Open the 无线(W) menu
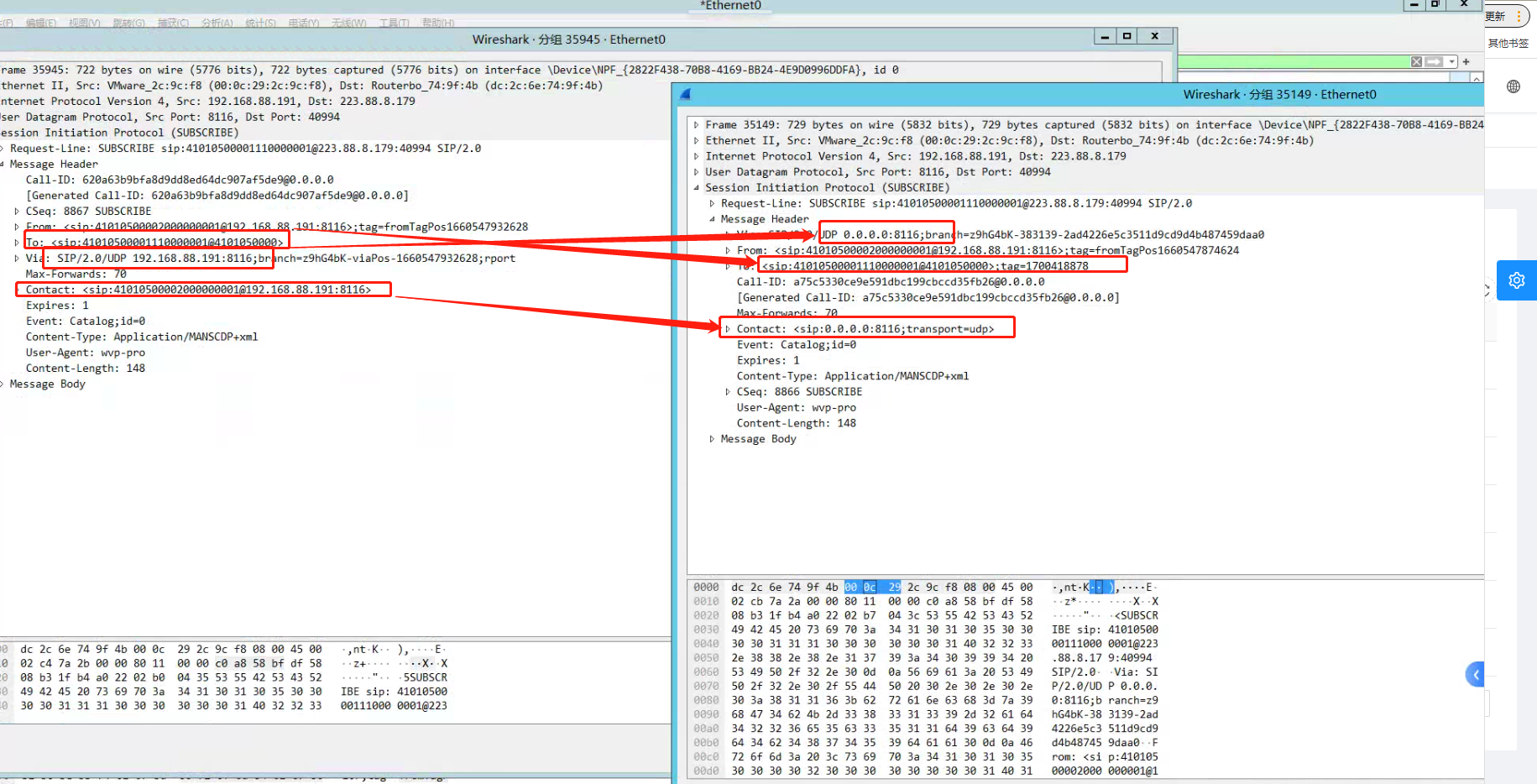Image resolution: width=1537 pixels, height=784 pixels. click(x=348, y=23)
